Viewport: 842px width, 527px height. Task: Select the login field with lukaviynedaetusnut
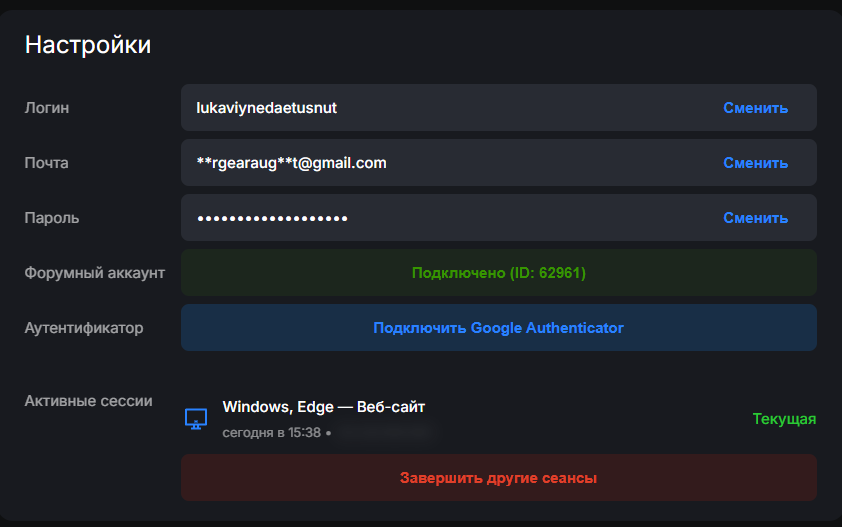coord(267,108)
